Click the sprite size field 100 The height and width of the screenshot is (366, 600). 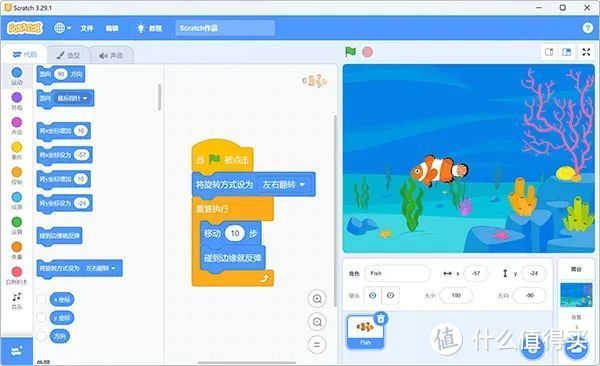tap(456, 296)
